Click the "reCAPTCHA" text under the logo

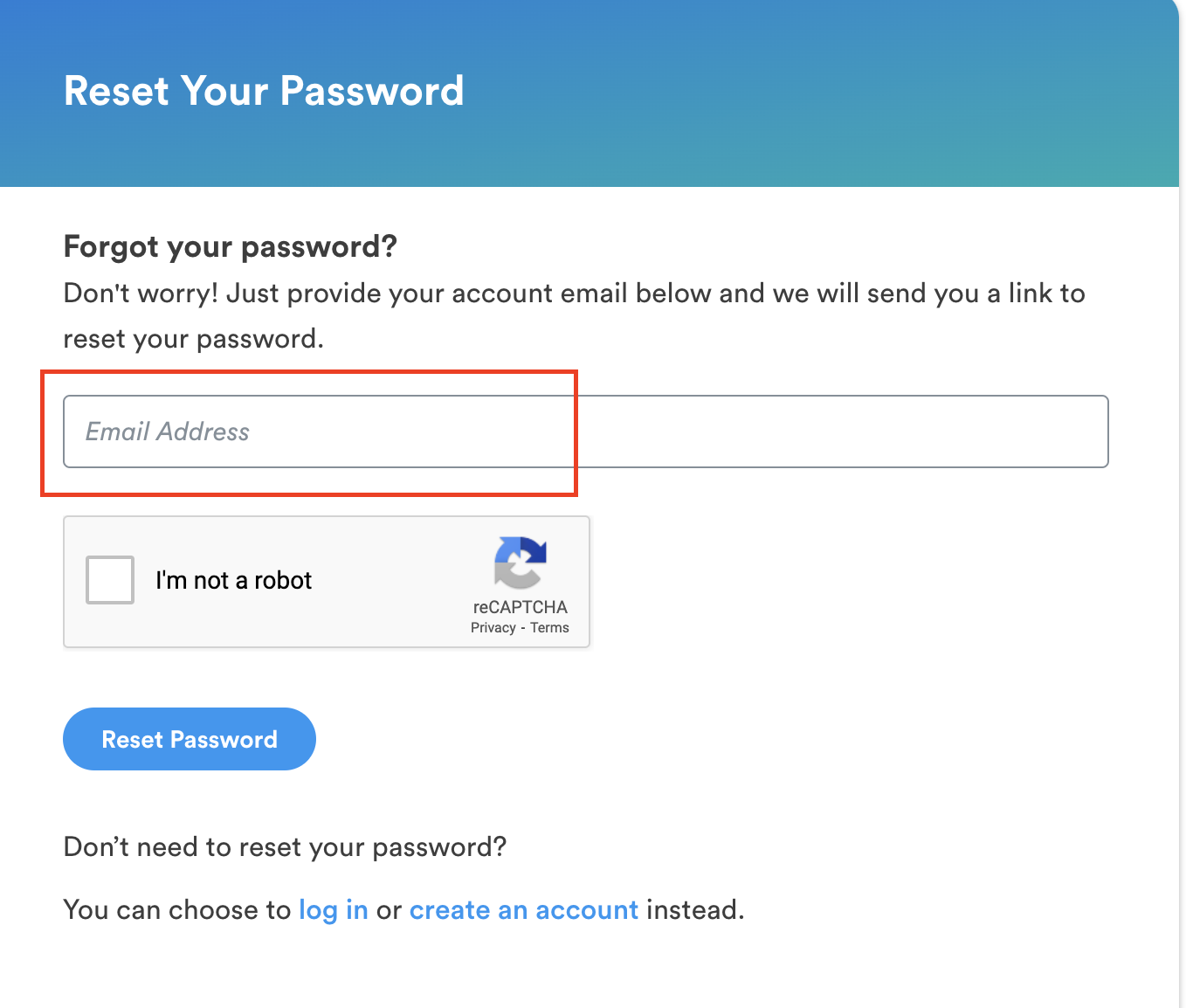coord(520,607)
